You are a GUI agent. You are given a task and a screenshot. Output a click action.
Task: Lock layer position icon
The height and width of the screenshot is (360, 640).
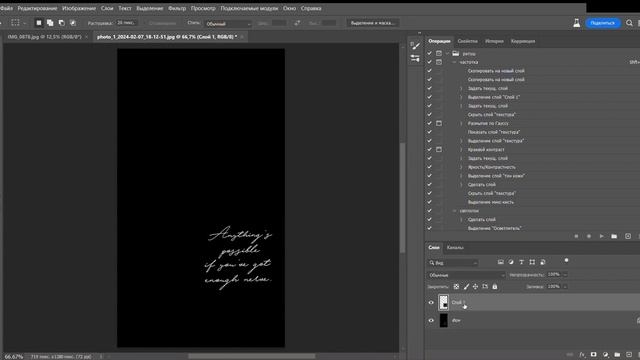[x=475, y=287]
